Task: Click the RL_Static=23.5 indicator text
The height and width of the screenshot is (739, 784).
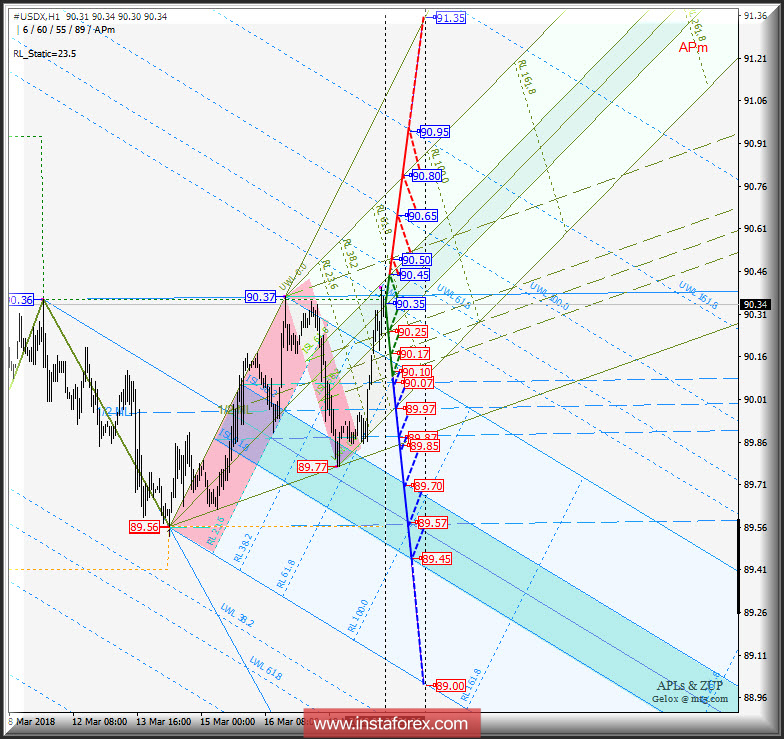Action: [x=44, y=54]
